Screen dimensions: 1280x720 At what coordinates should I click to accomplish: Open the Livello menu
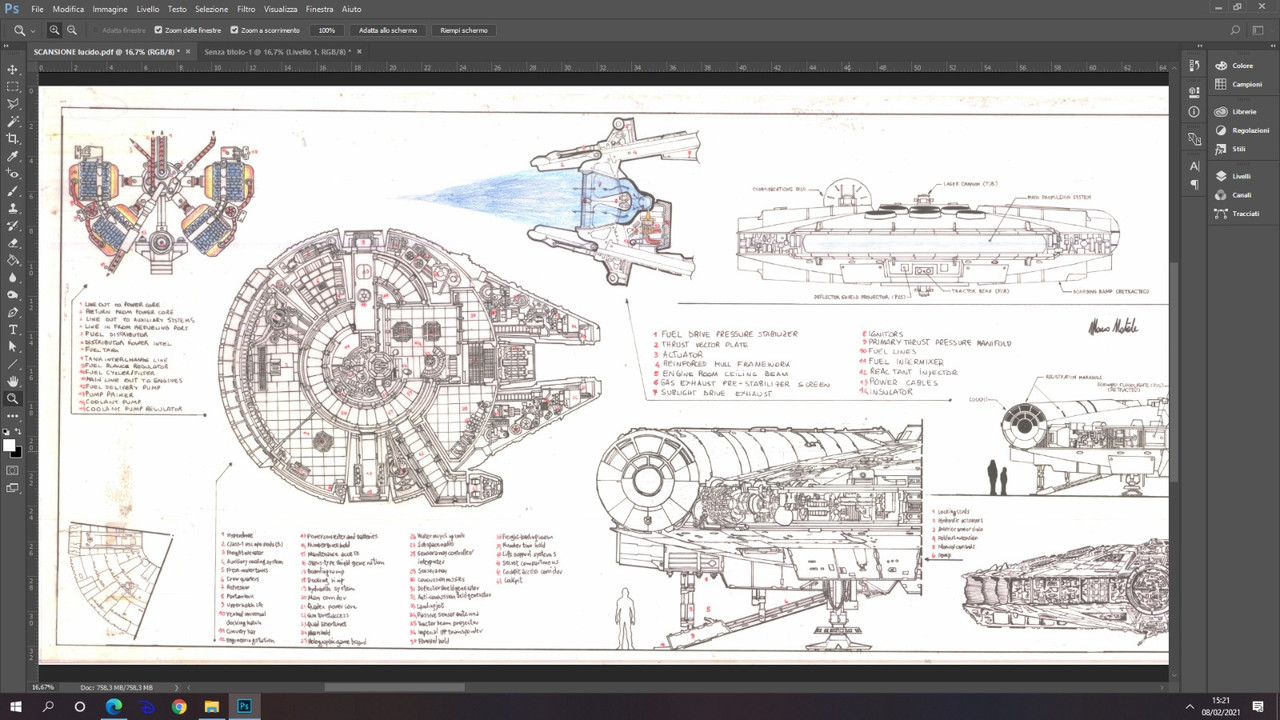coord(147,9)
